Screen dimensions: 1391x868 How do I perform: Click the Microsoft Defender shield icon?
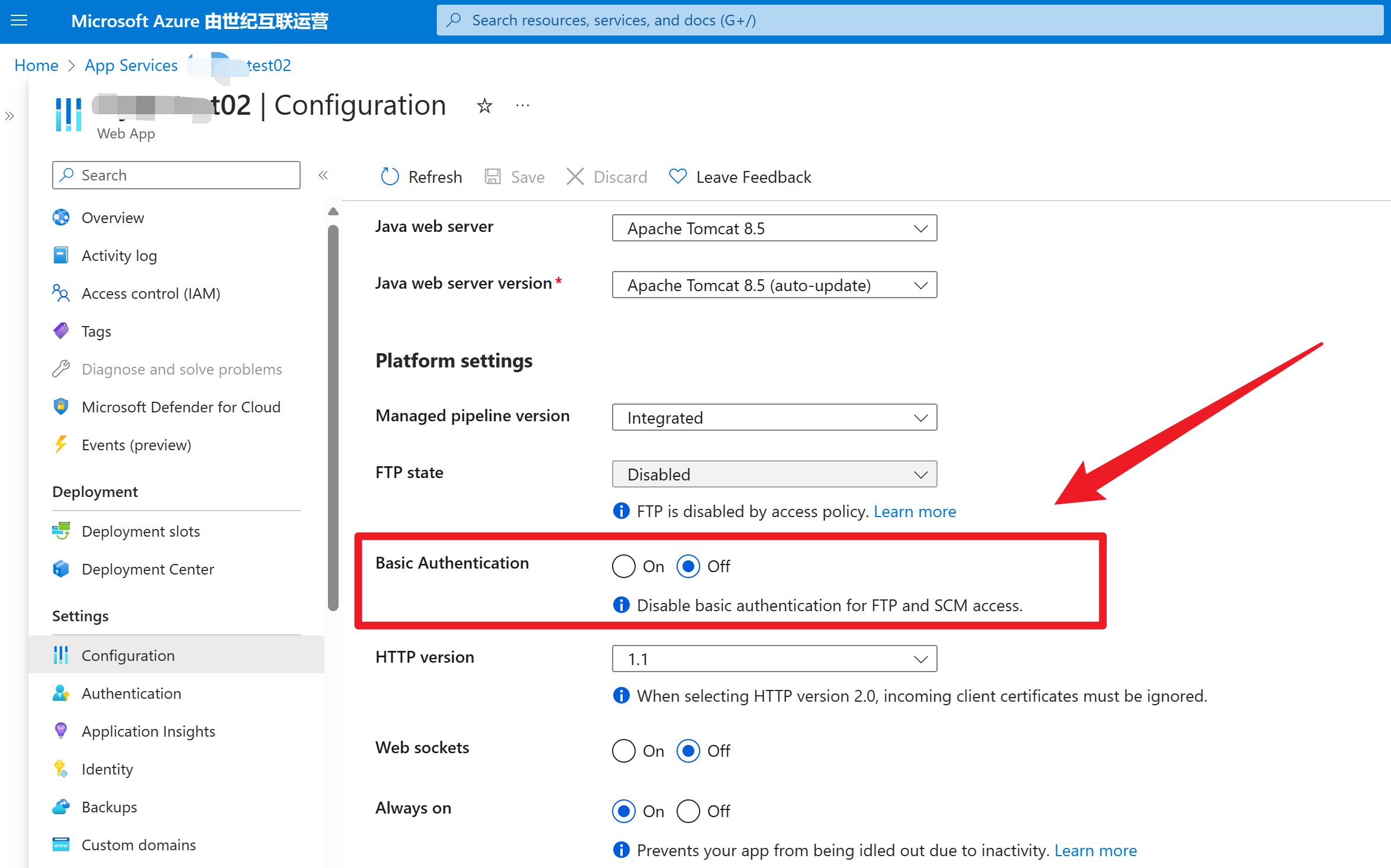pos(61,407)
